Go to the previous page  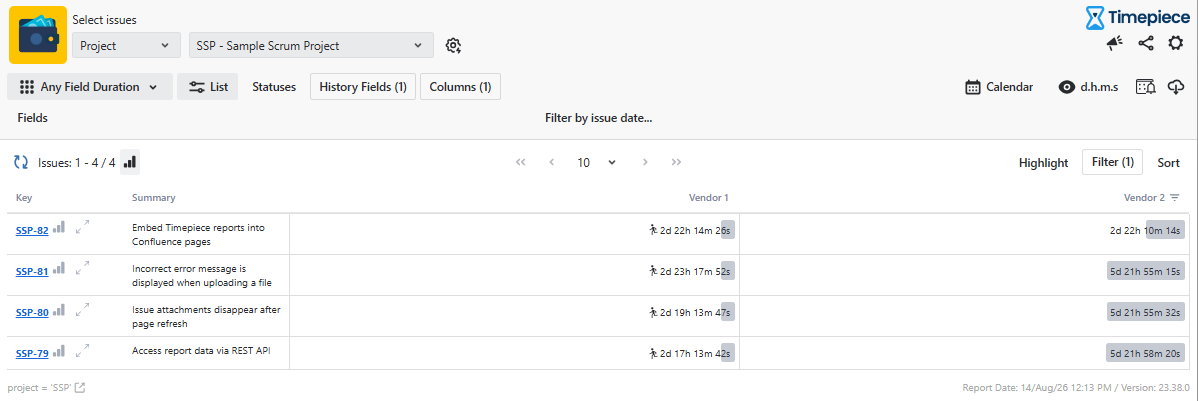pyautogui.click(x=552, y=162)
